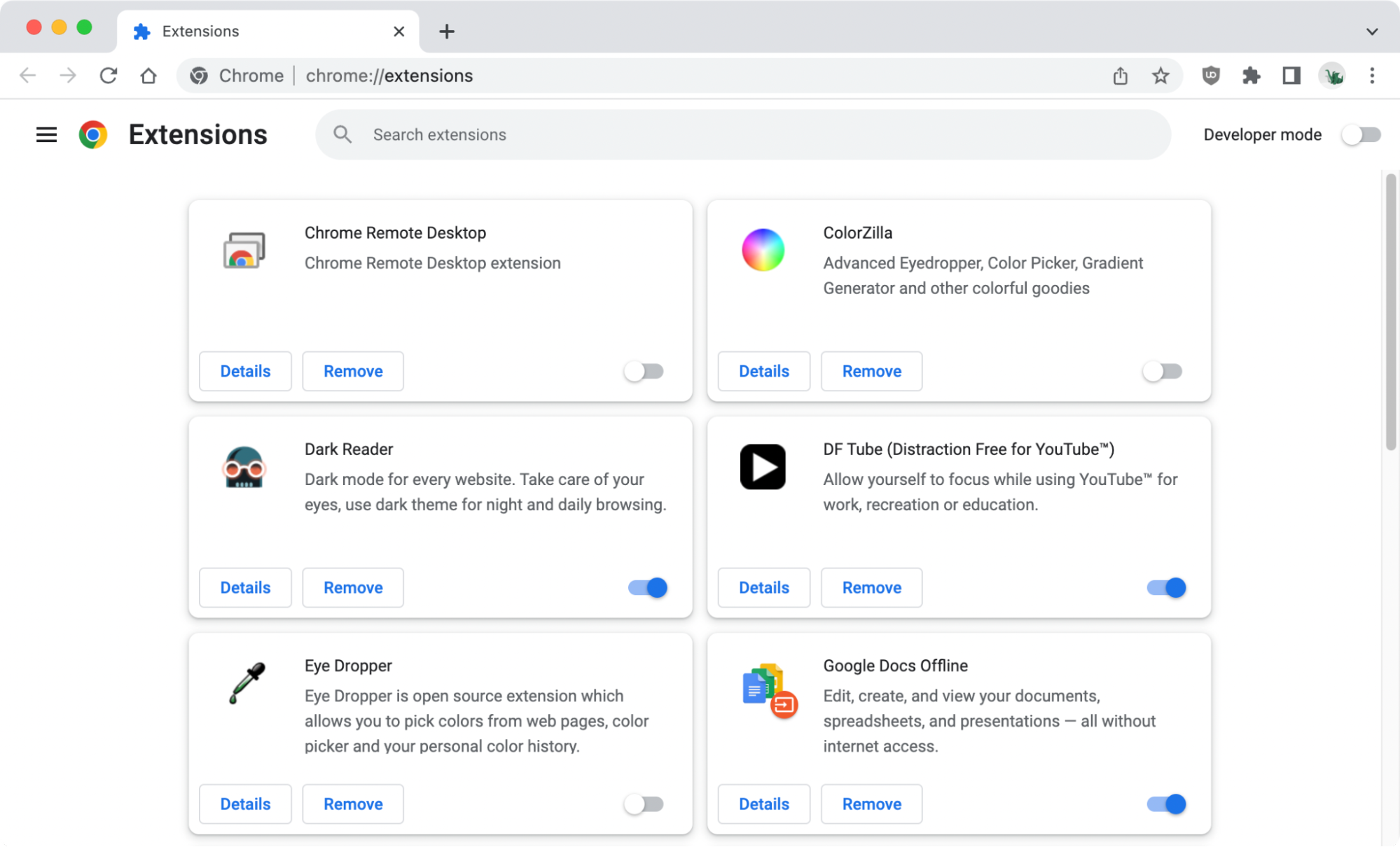Remove the Dark Reader extension
1400x847 pixels.
(353, 587)
